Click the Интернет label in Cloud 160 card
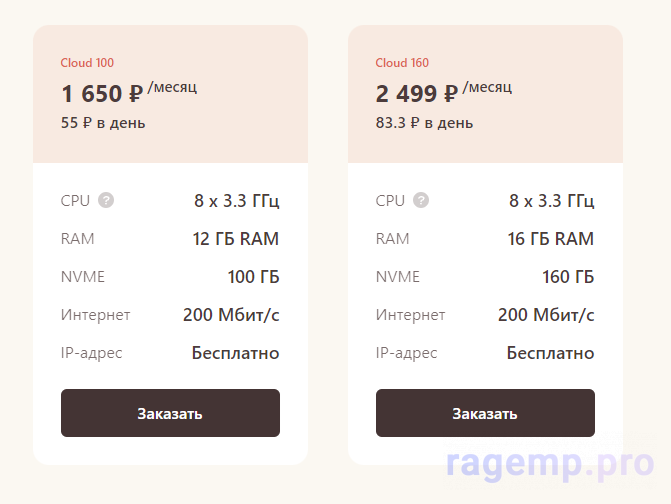 [x=410, y=315]
